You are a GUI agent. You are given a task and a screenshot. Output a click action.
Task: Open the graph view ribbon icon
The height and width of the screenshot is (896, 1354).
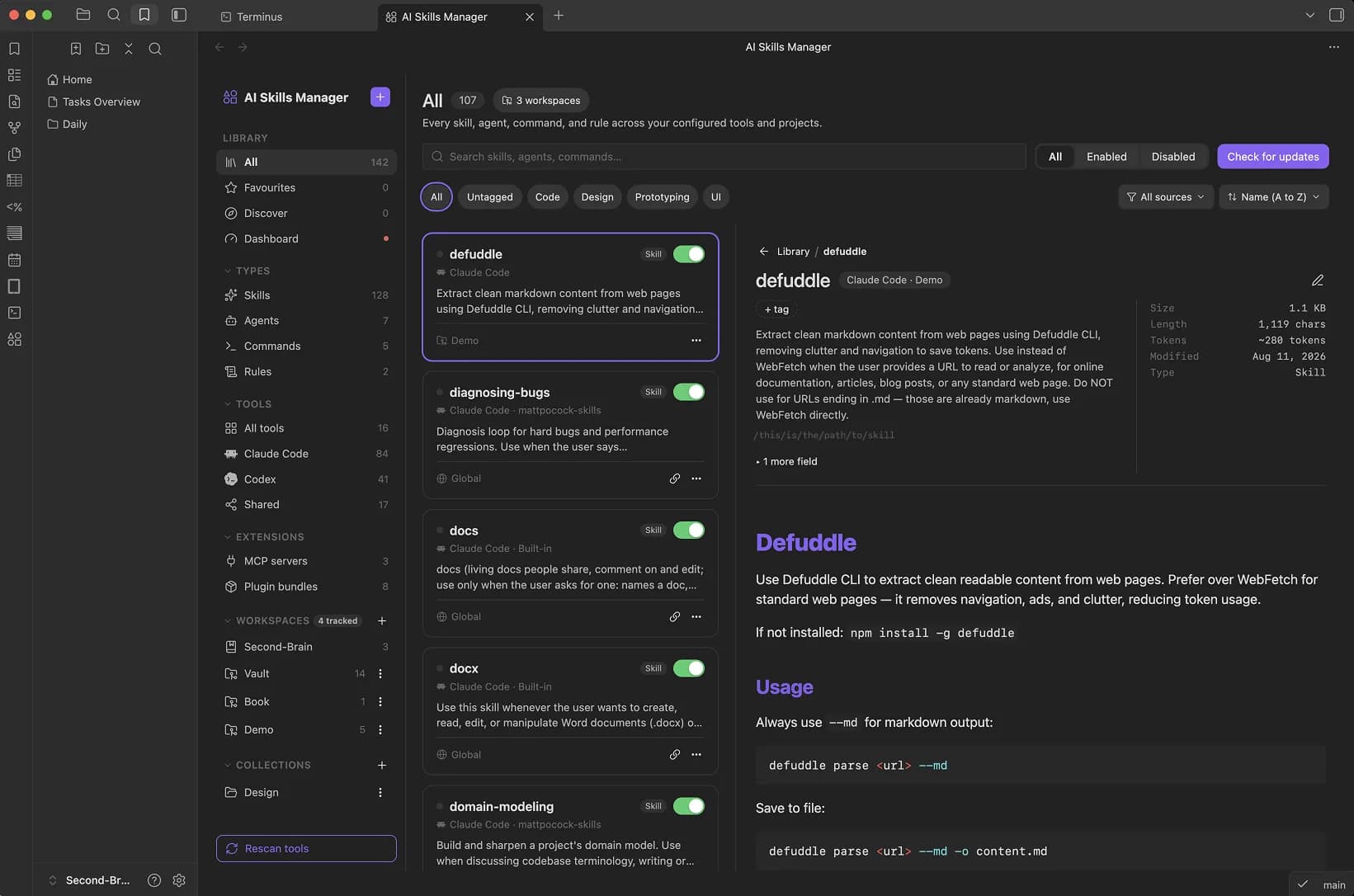(14, 128)
